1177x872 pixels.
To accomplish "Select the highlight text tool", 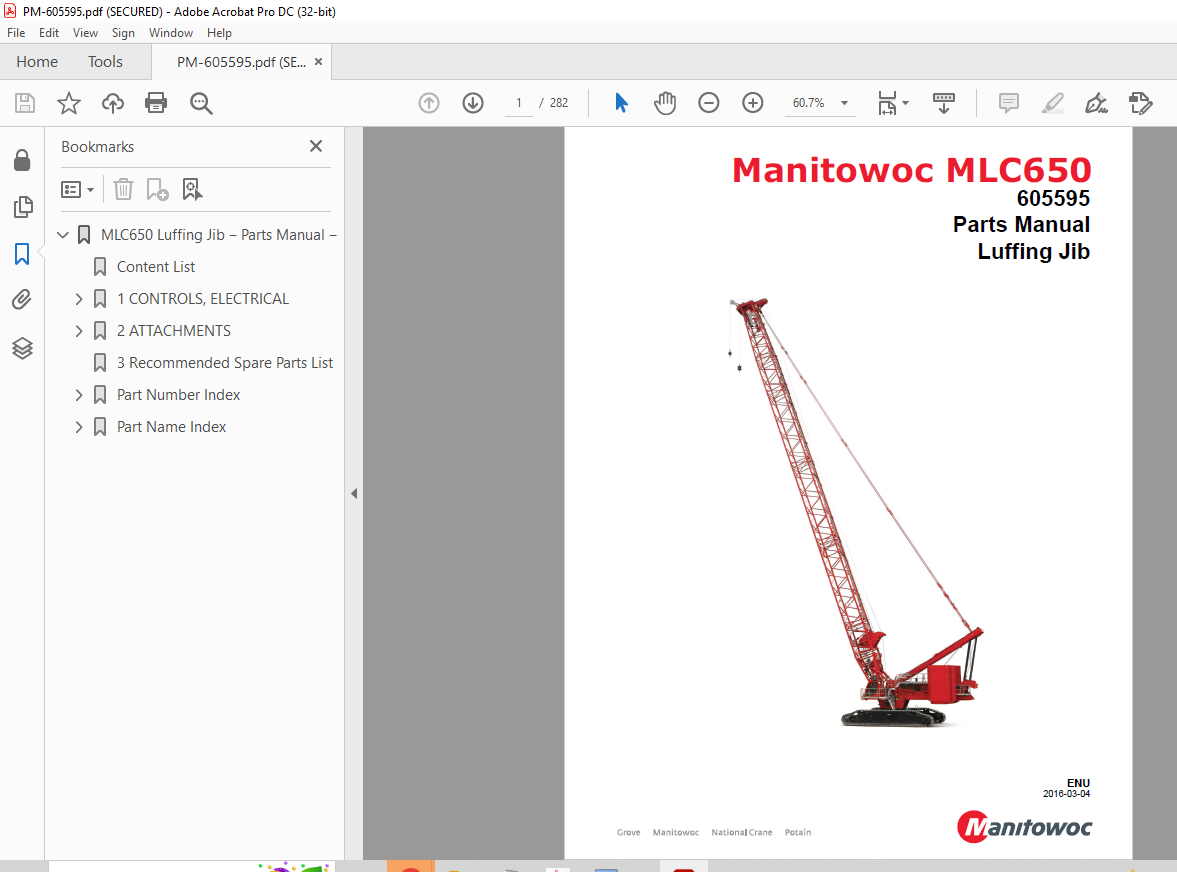I will tap(1053, 103).
